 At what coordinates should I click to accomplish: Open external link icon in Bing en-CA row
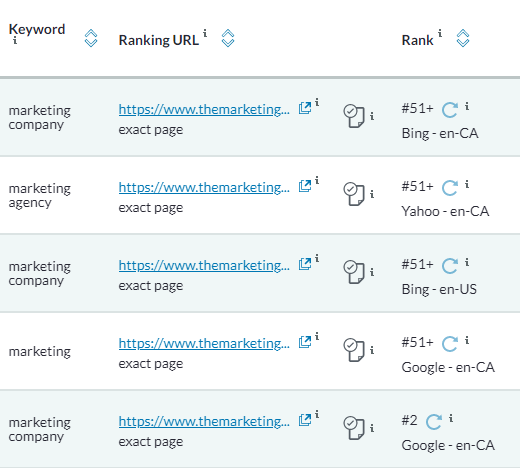pyautogui.click(x=305, y=108)
